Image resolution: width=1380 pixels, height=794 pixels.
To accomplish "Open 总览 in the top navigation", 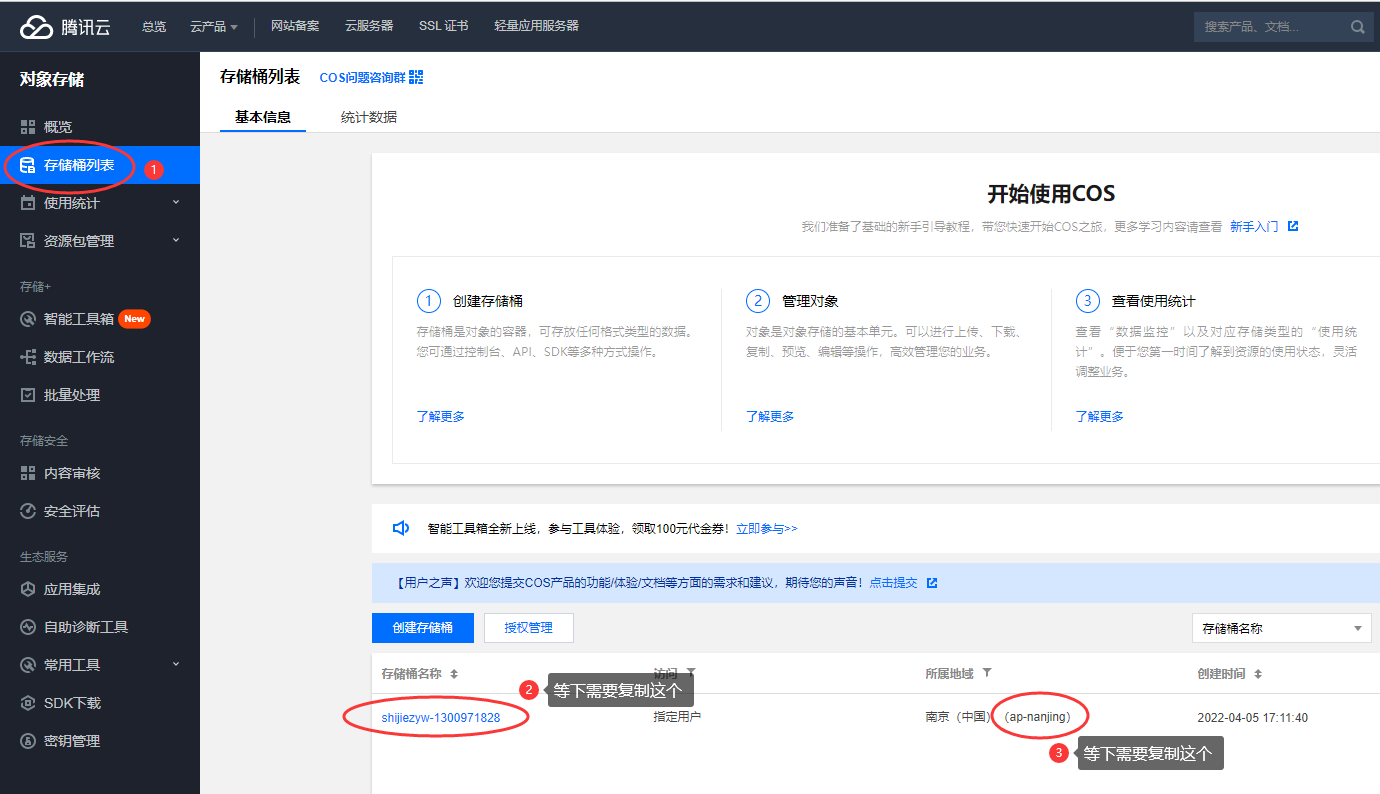I will (154, 26).
